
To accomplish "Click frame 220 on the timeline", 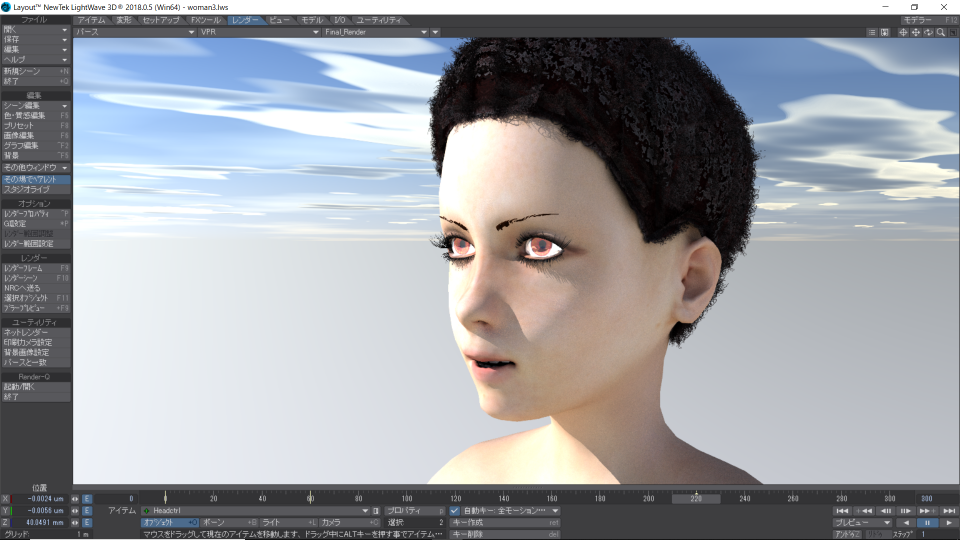I will point(696,498).
